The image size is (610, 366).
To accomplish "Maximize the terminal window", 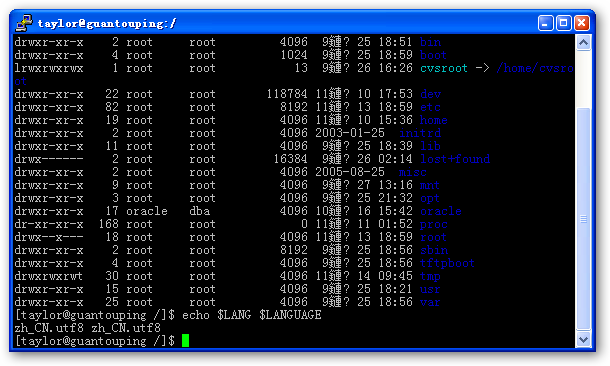I will [563, 23].
